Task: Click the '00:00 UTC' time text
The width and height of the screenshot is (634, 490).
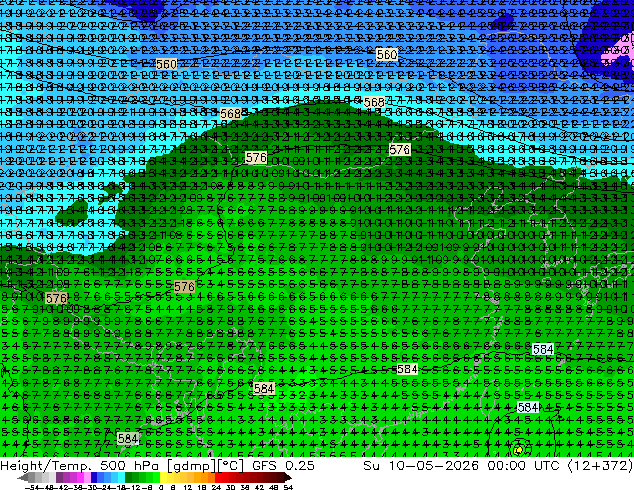Action: click(523, 465)
